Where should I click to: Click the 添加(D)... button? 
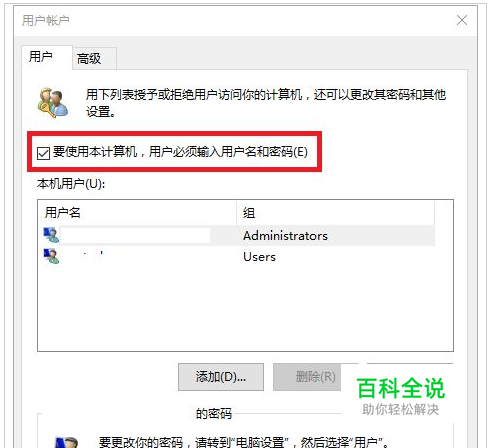221,377
